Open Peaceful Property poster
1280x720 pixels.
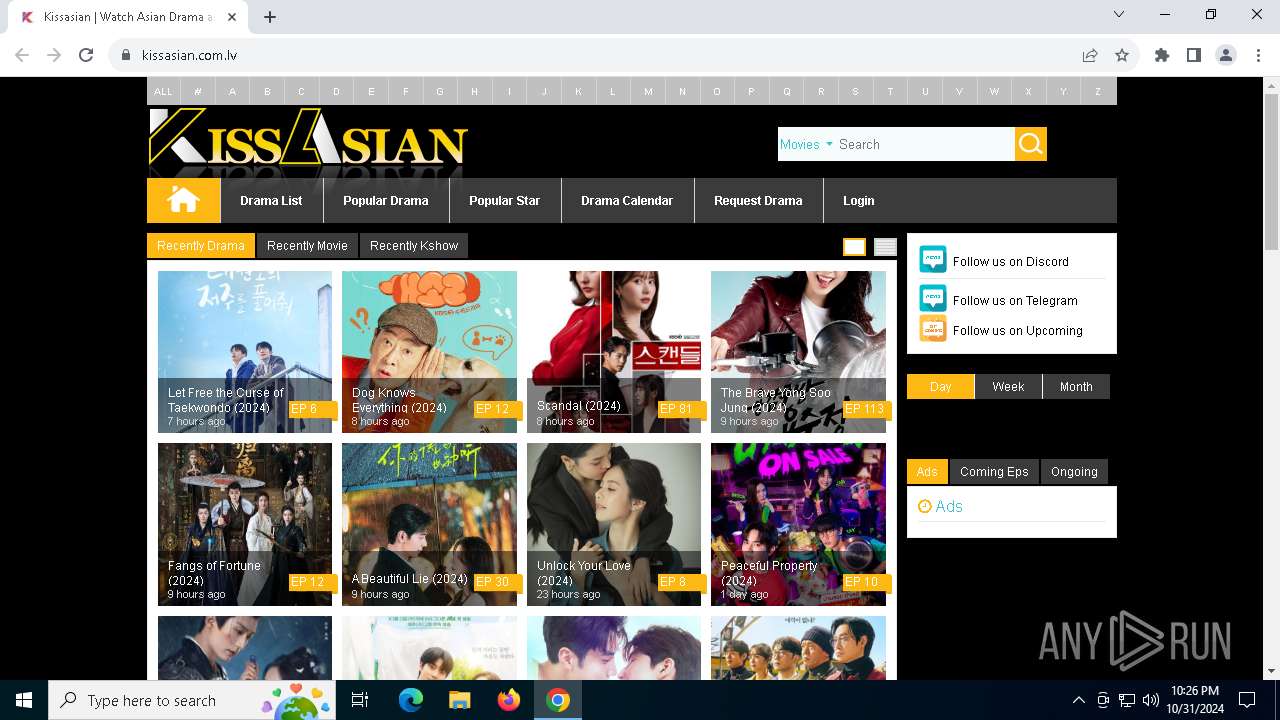[x=798, y=524]
